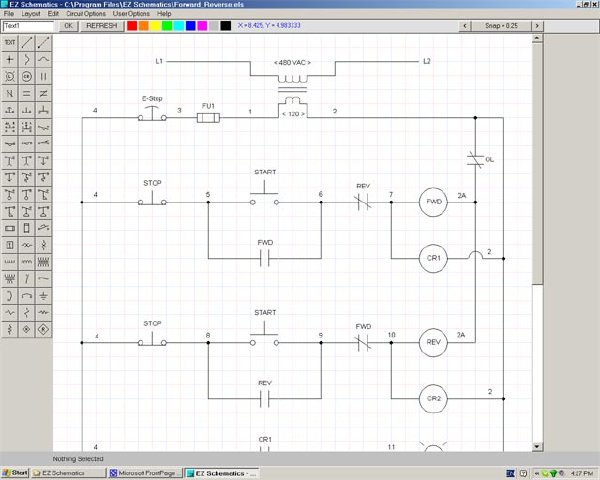600x480 pixels.
Task: Select the horizontal zigzag resistor symbol
Action: click(43, 312)
